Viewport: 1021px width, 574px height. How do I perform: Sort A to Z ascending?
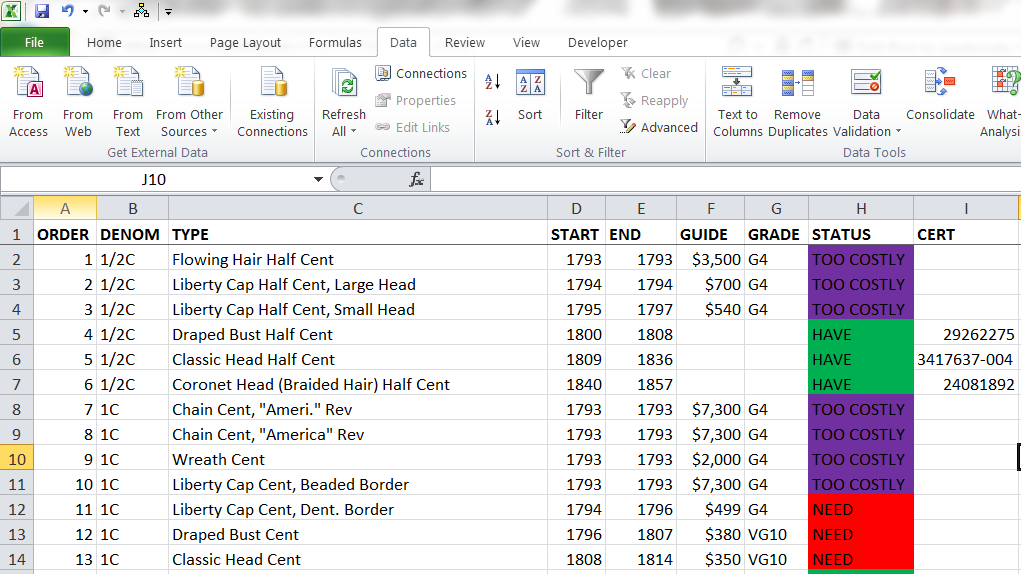(493, 82)
